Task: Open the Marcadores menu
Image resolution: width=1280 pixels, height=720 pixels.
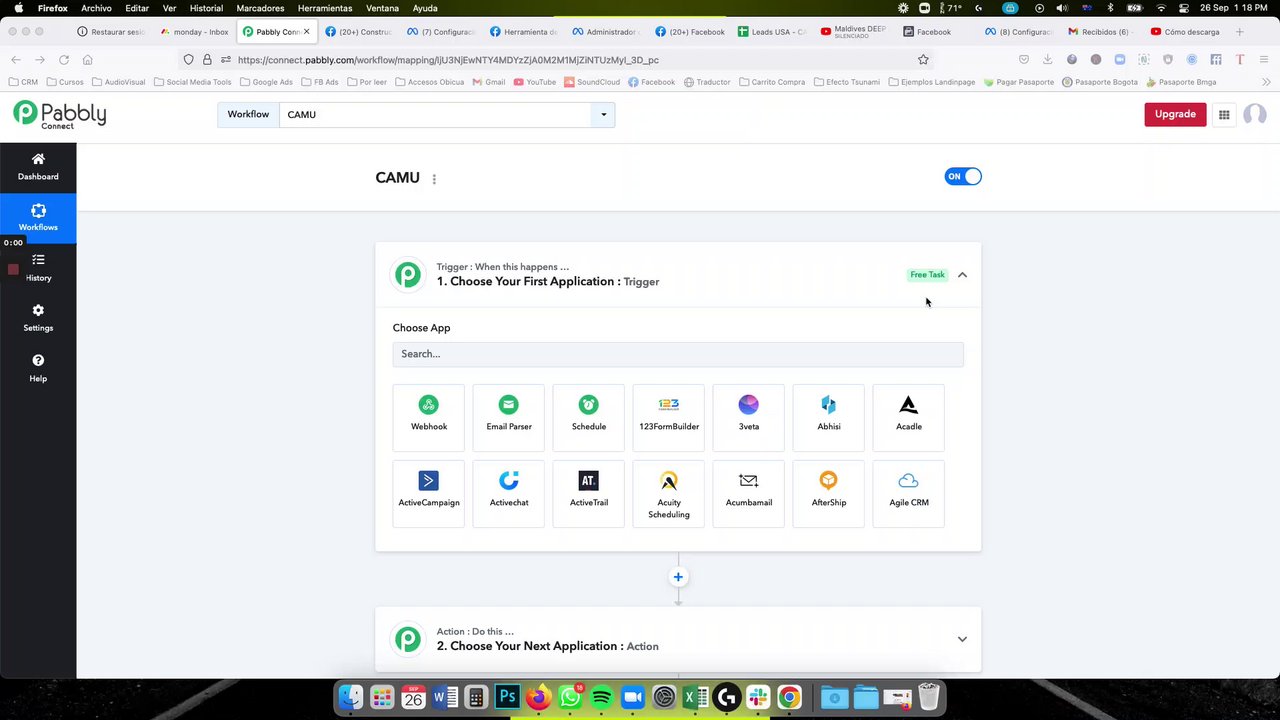Action: click(260, 8)
